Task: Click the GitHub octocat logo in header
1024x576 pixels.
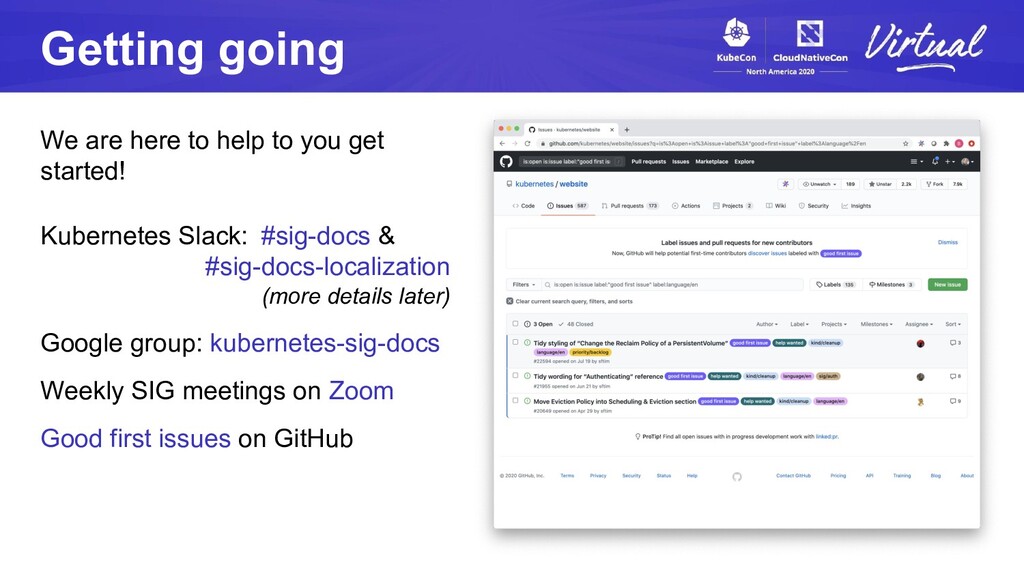Action: (x=506, y=161)
